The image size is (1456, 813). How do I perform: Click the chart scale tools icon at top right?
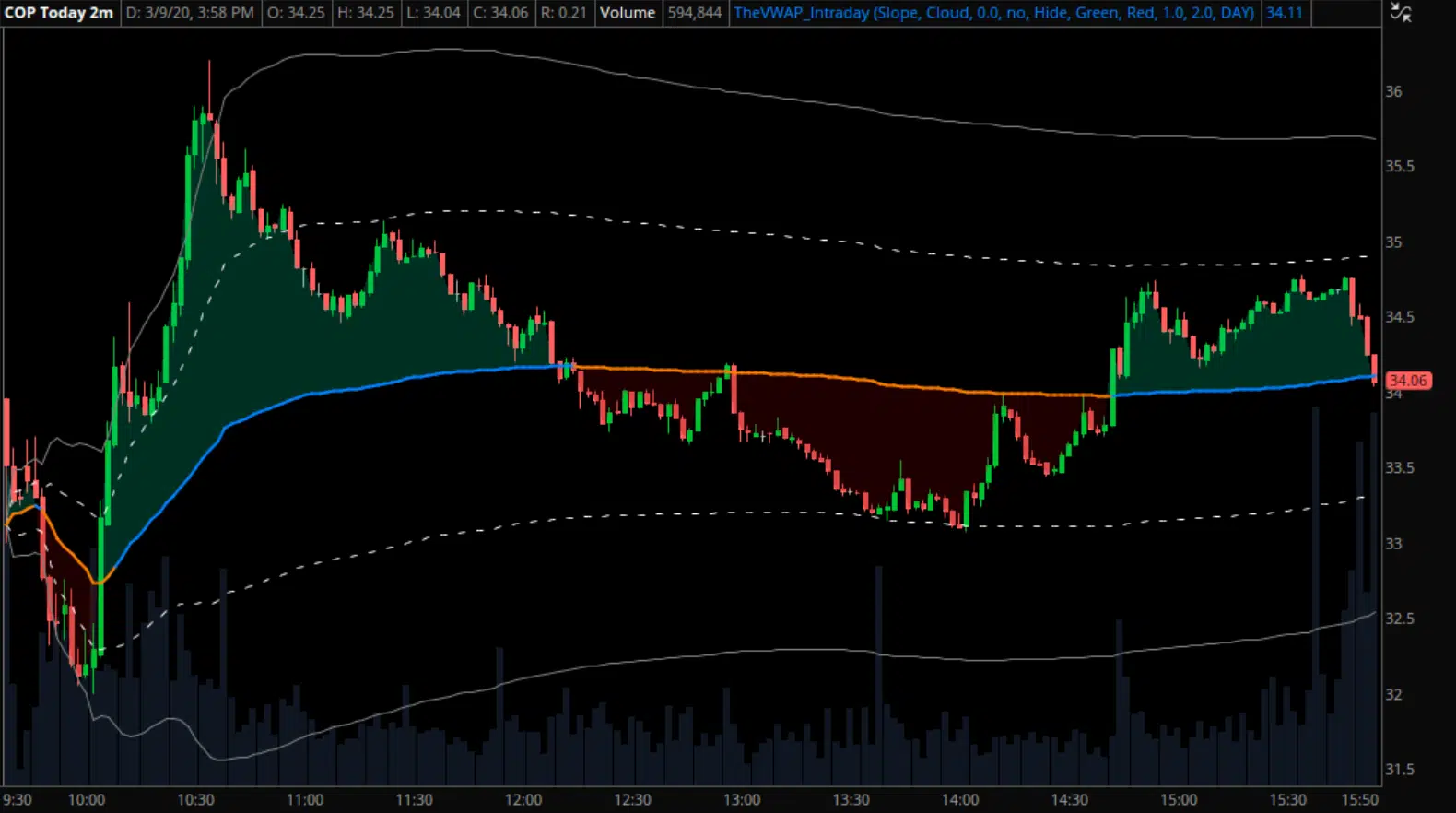pos(1401,13)
